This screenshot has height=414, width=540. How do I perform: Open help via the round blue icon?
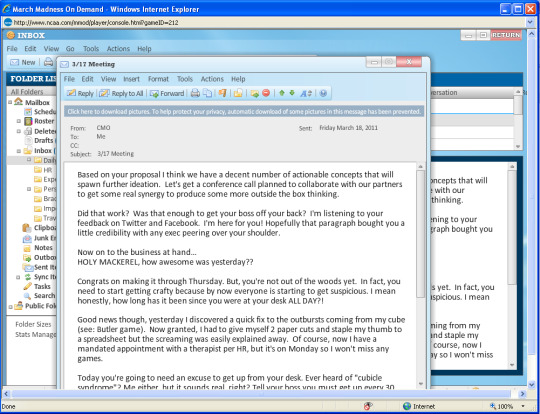[323, 93]
